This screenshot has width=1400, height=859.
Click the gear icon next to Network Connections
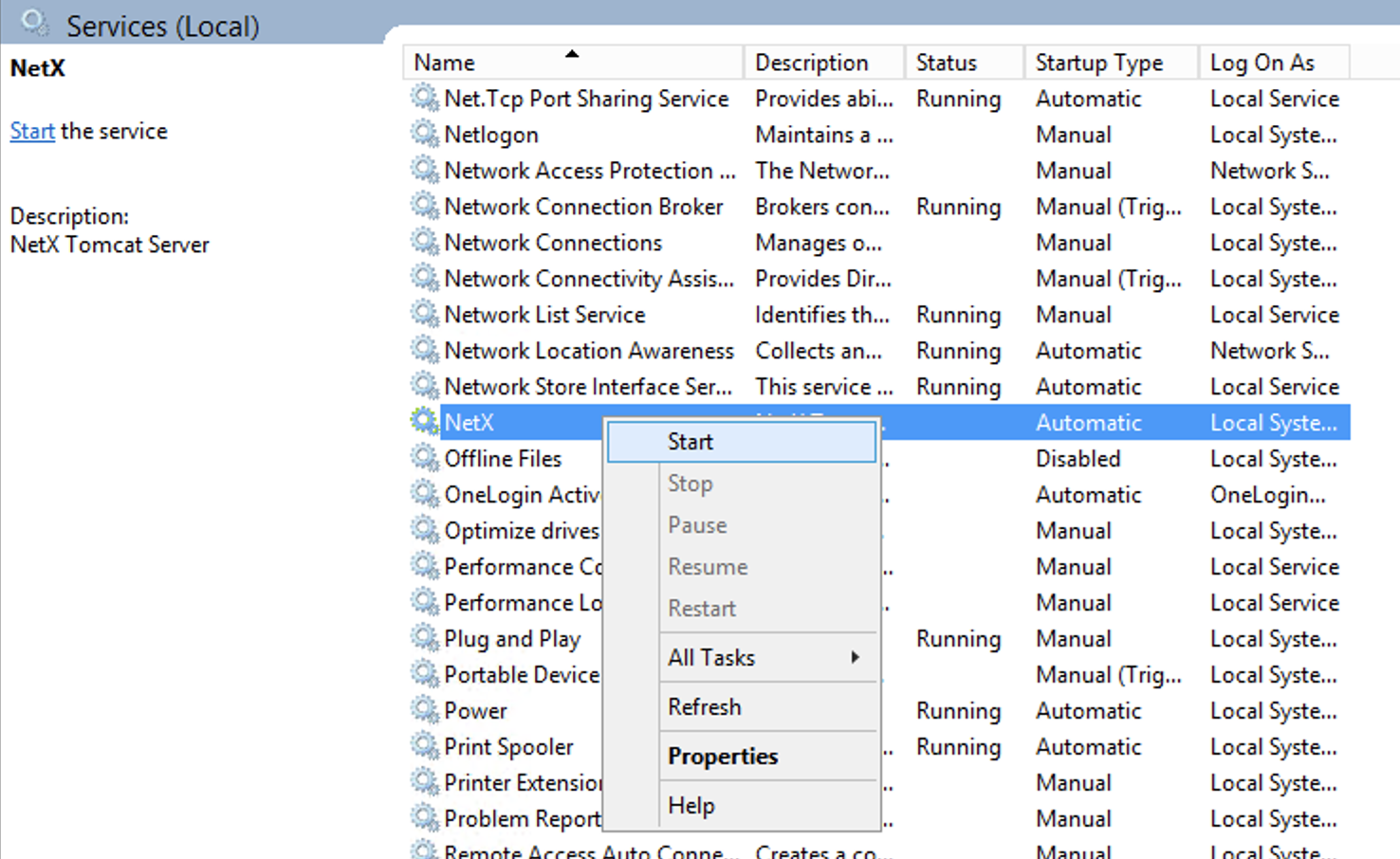[x=424, y=242]
